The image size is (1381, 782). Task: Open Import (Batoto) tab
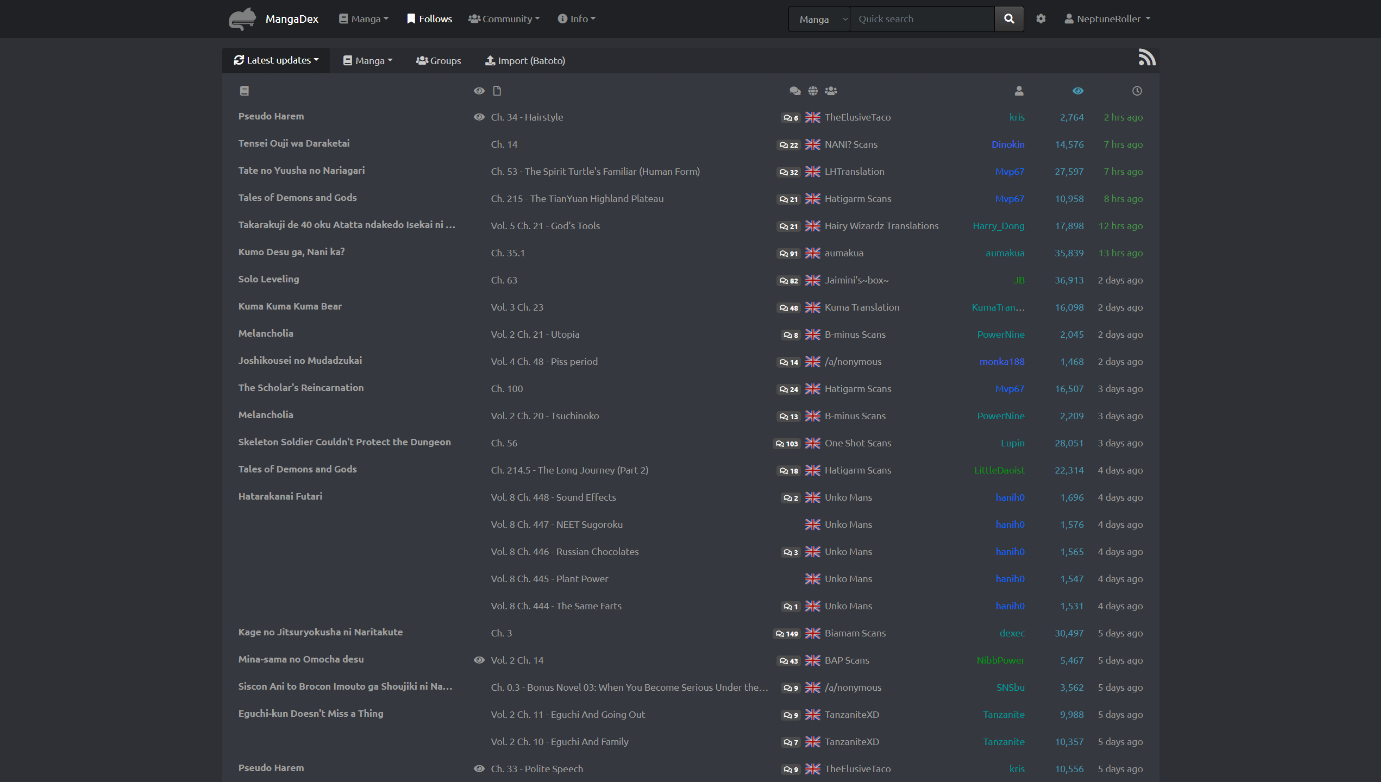click(525, 61)
